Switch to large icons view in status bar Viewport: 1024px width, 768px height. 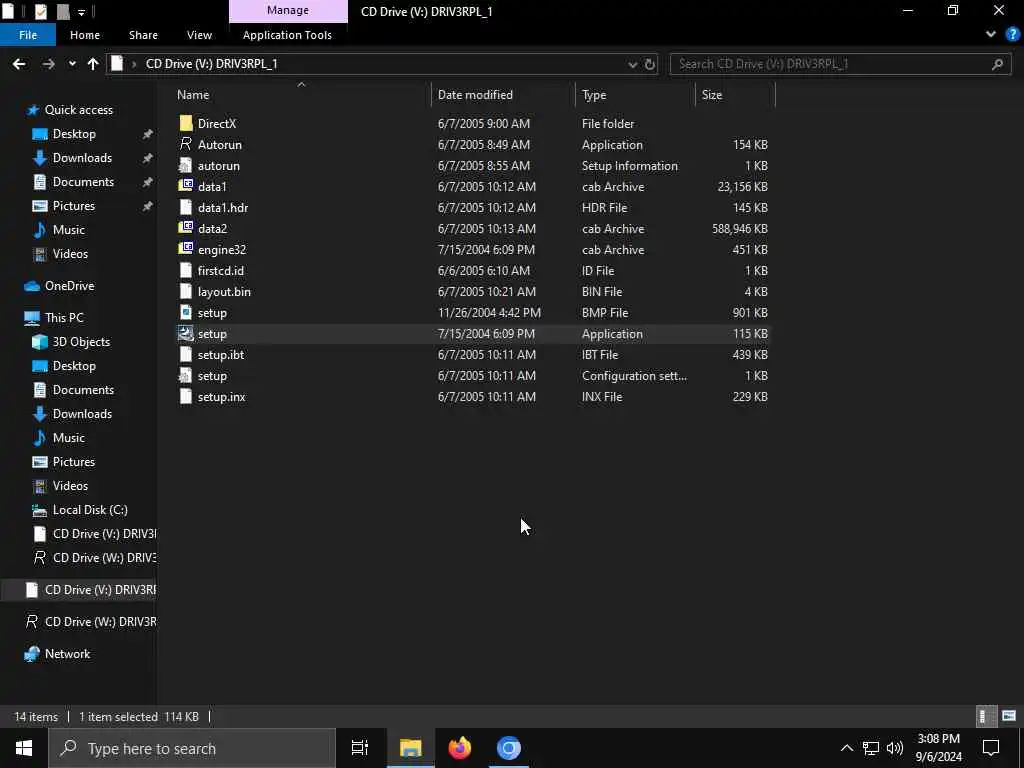click(1008, 716)
